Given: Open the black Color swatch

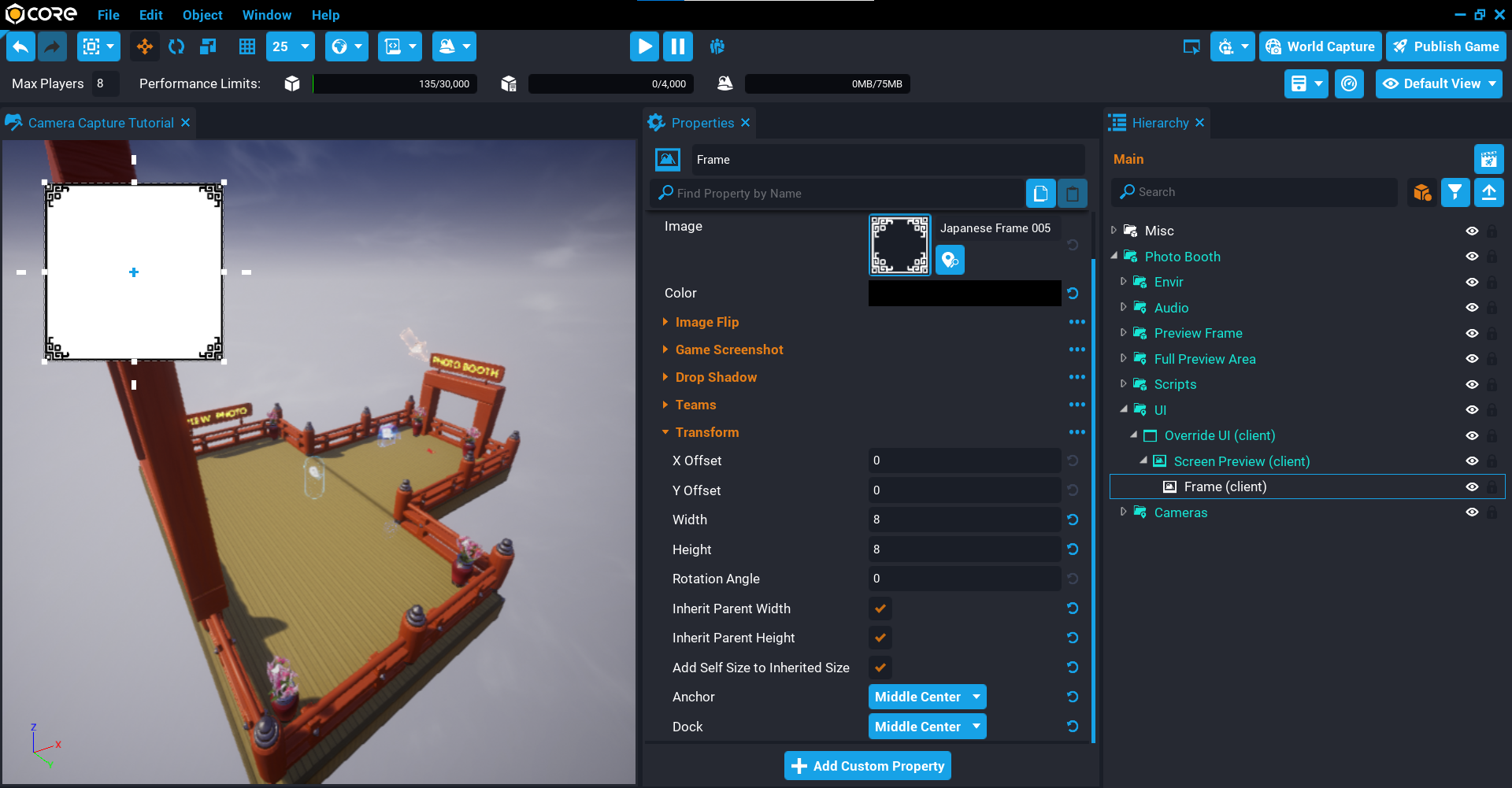Looking at the screenshot, I should (x=964, y=293).
